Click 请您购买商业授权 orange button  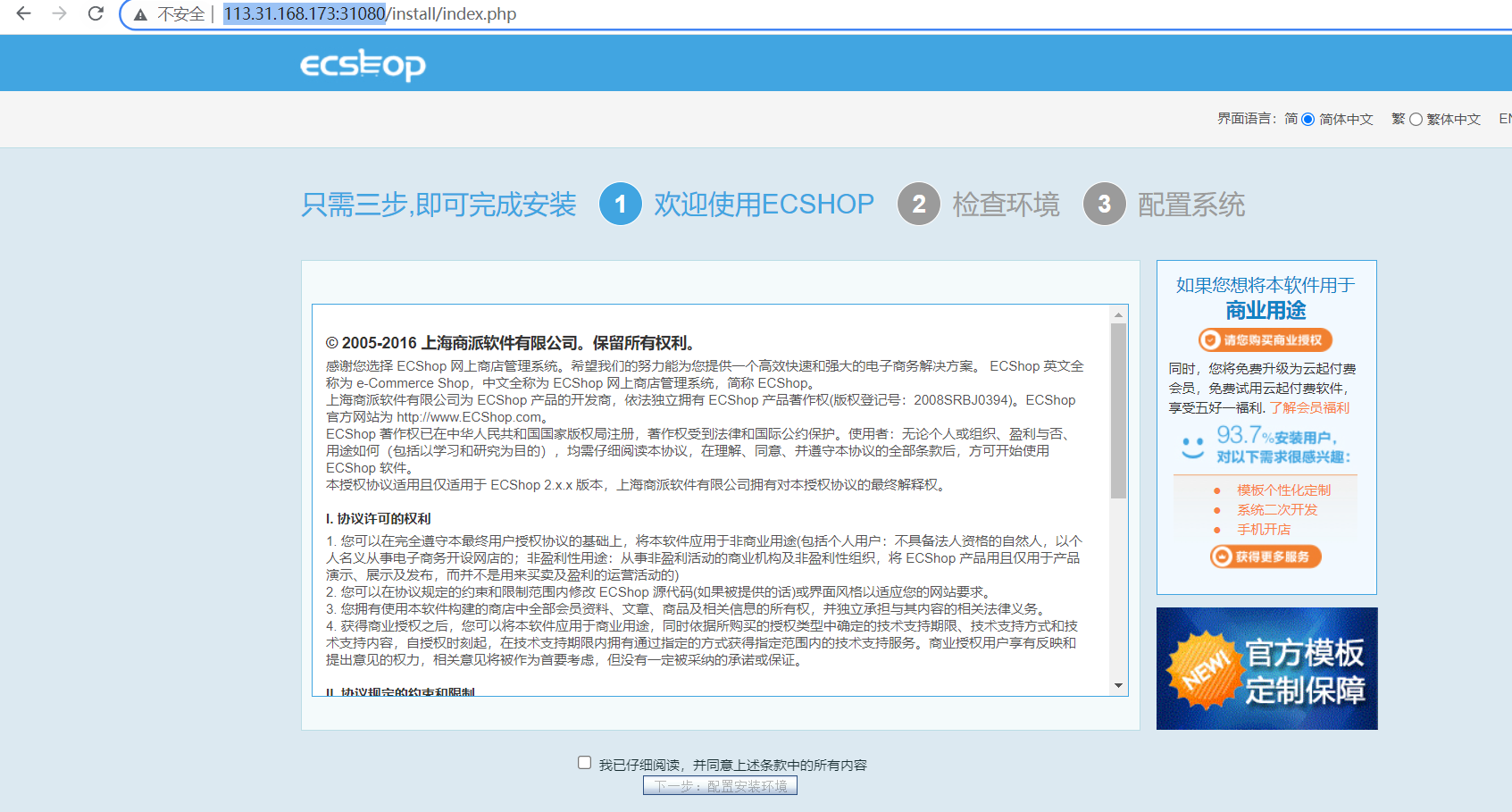click(x=1266, y=339)
